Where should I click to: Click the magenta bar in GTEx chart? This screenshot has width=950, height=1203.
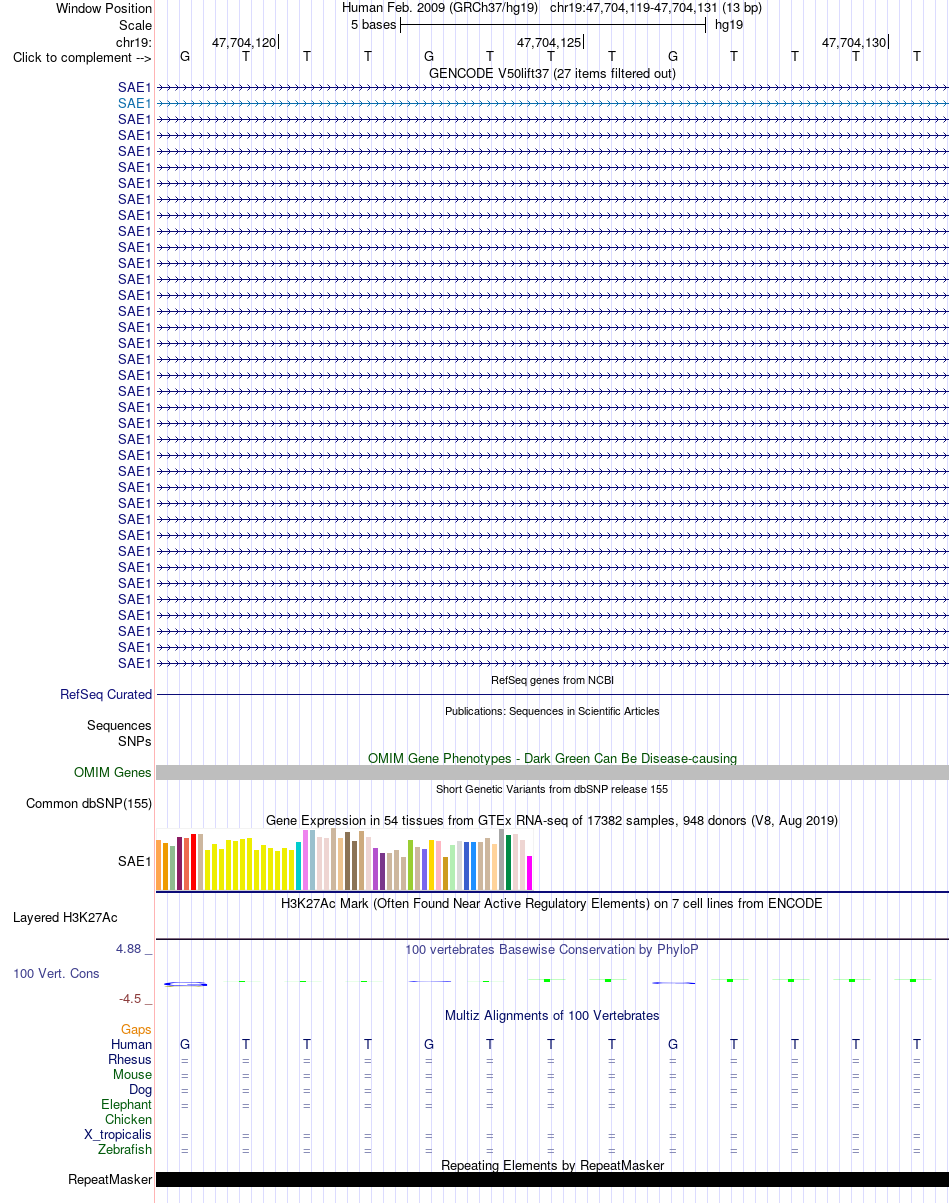click(x=530, y=873)
